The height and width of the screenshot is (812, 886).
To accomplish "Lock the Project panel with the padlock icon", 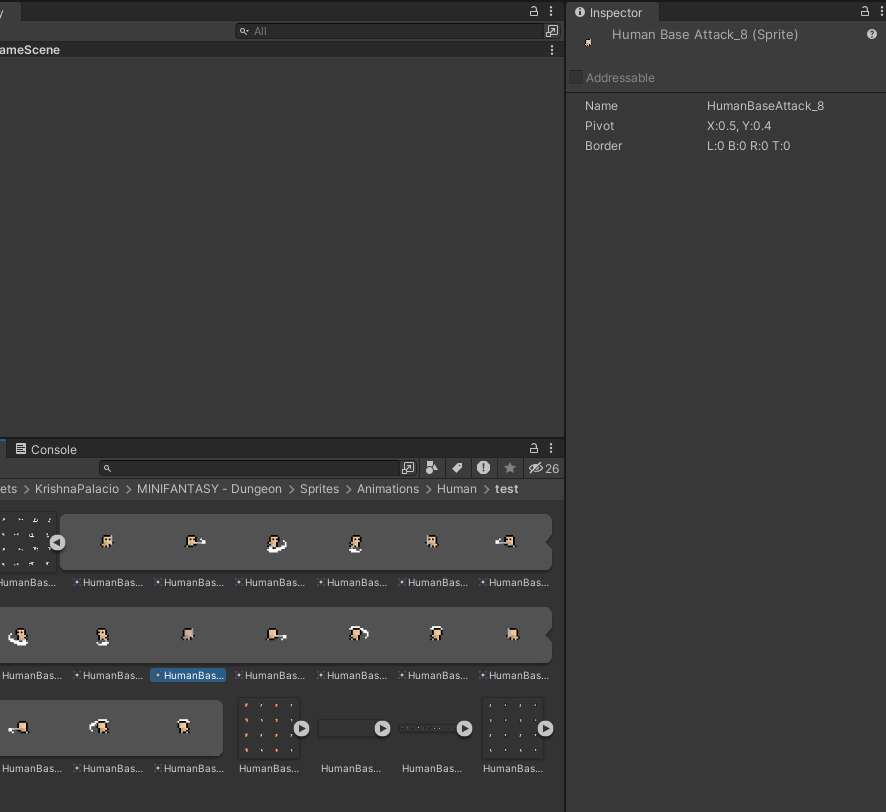I will click(533, 449).
